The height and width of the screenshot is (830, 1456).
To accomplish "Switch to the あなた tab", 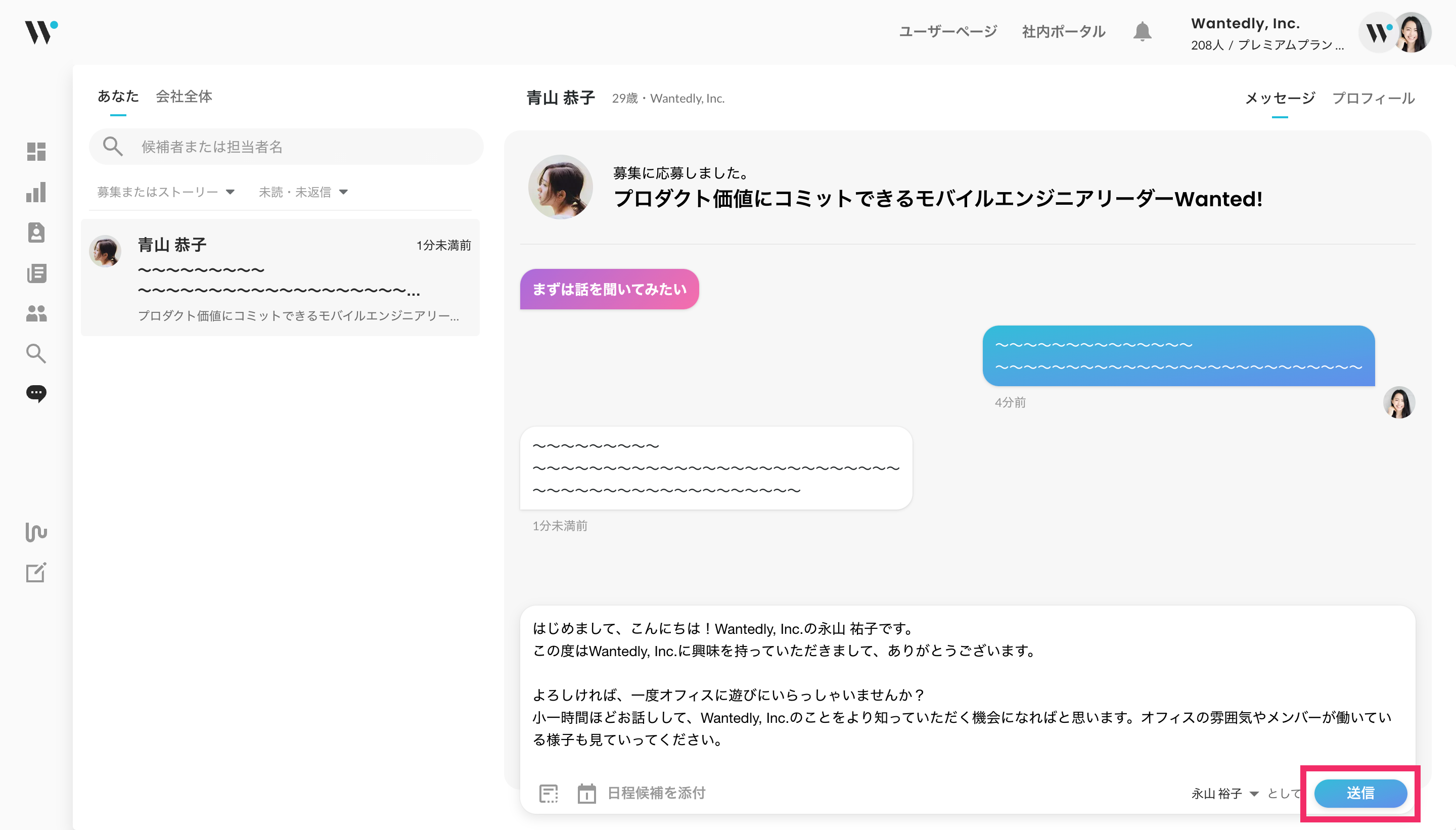I will click(x=118, y=97).
